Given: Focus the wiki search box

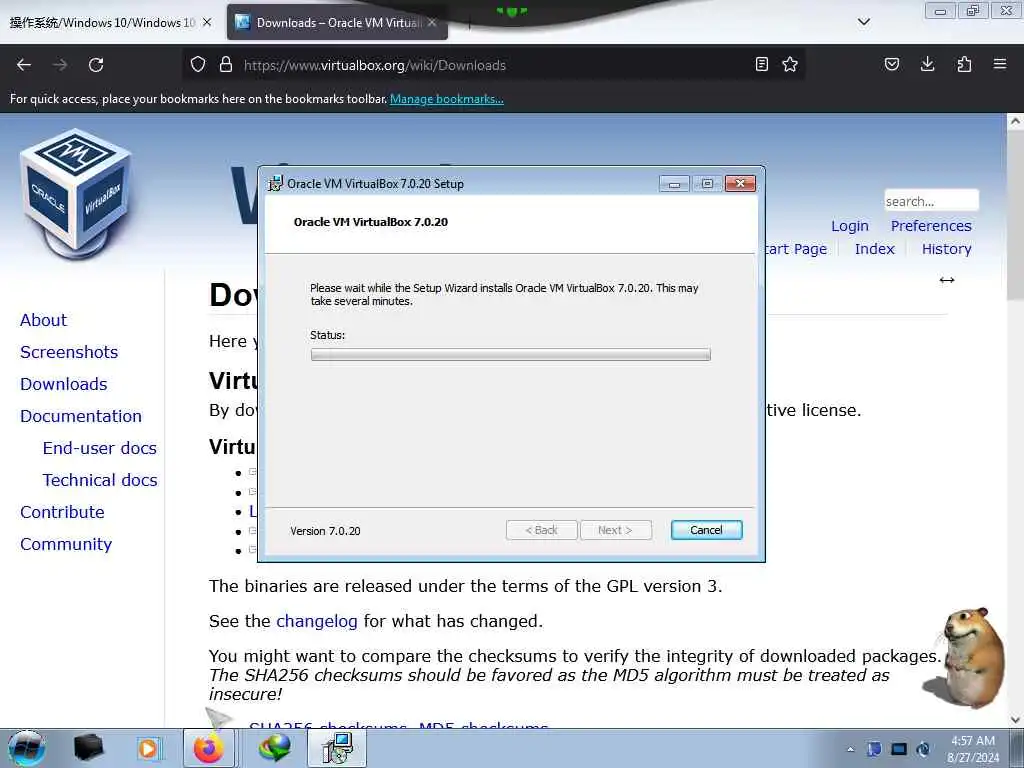Looking at the screenshot, I should tap(931, 200).
